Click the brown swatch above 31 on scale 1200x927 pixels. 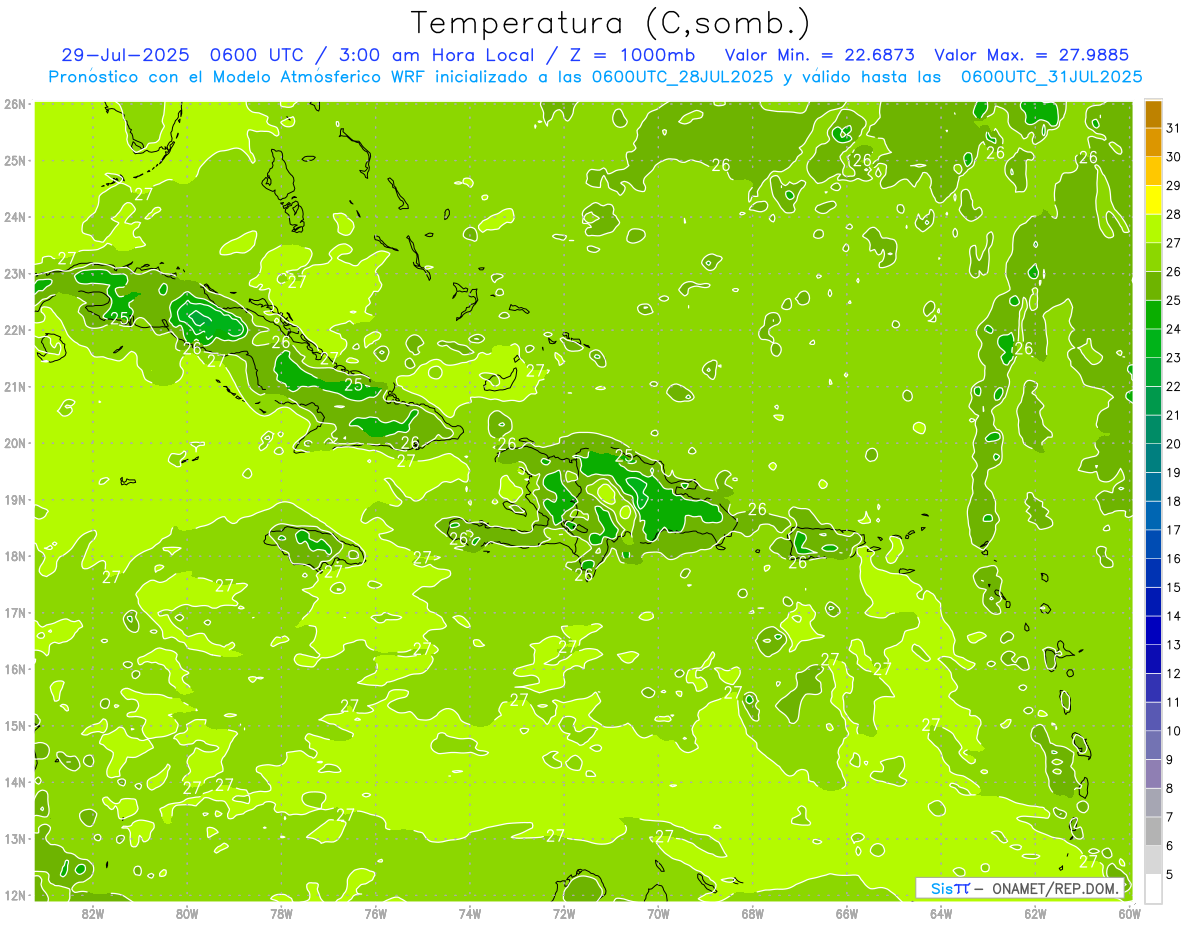pos(1153,114)
